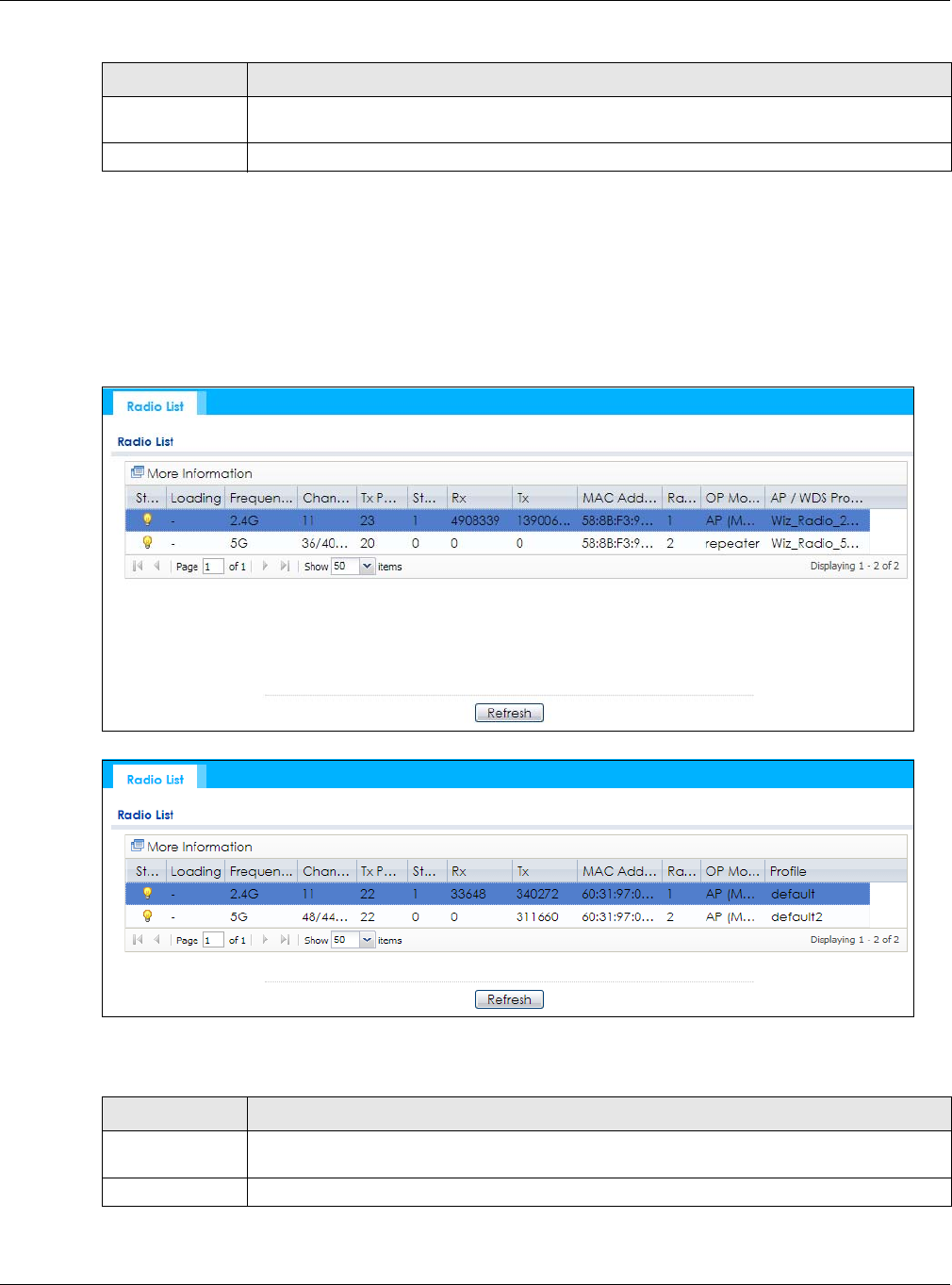Go to last page in the default profile panel

[x=285, y=939]
